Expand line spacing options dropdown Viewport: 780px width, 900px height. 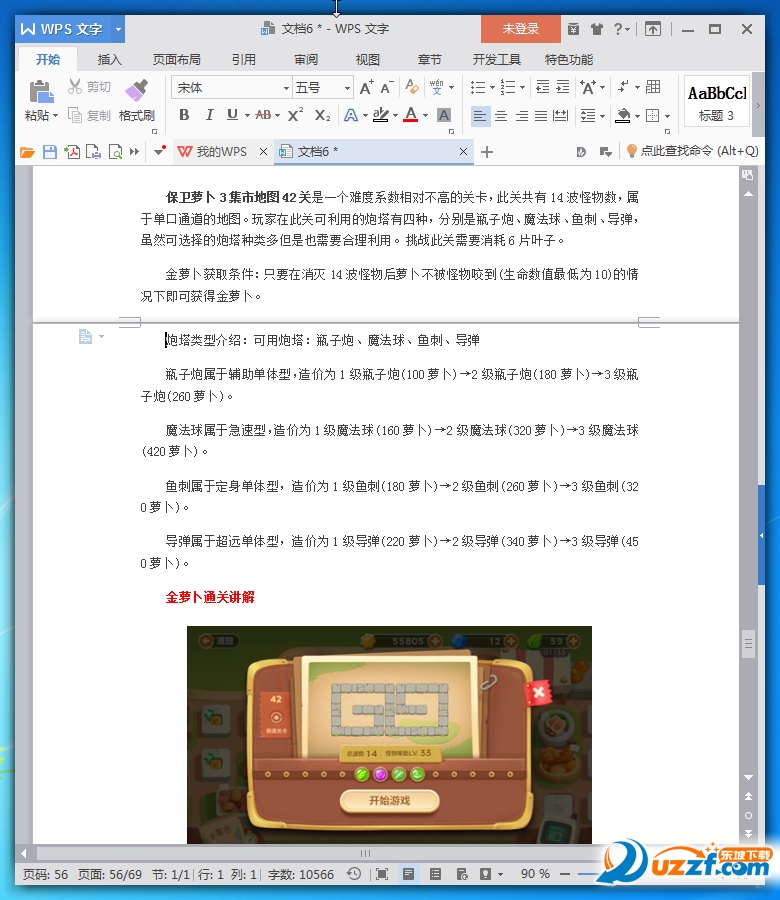[x=603, y=116]
